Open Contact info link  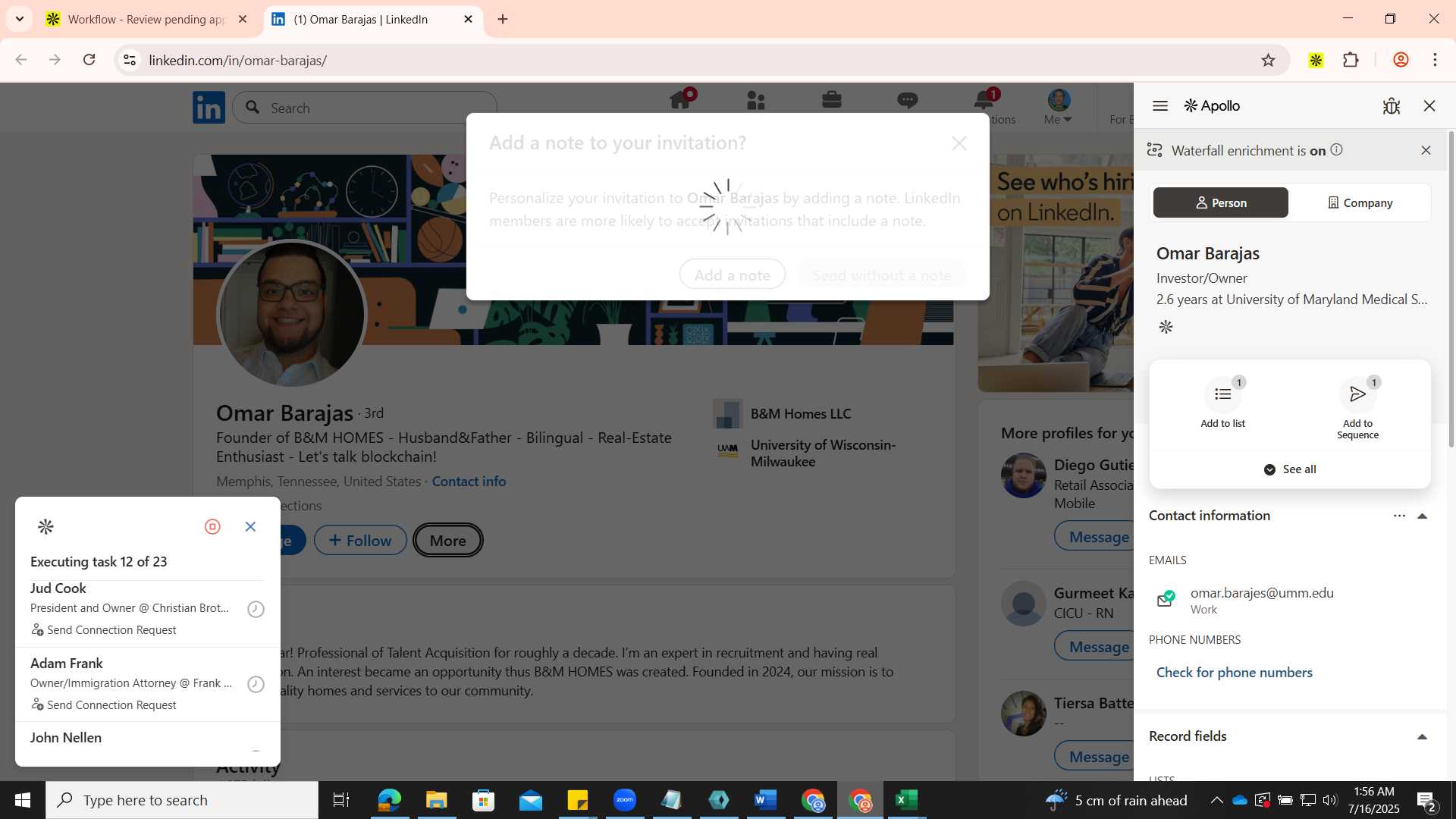pos(469,482)
